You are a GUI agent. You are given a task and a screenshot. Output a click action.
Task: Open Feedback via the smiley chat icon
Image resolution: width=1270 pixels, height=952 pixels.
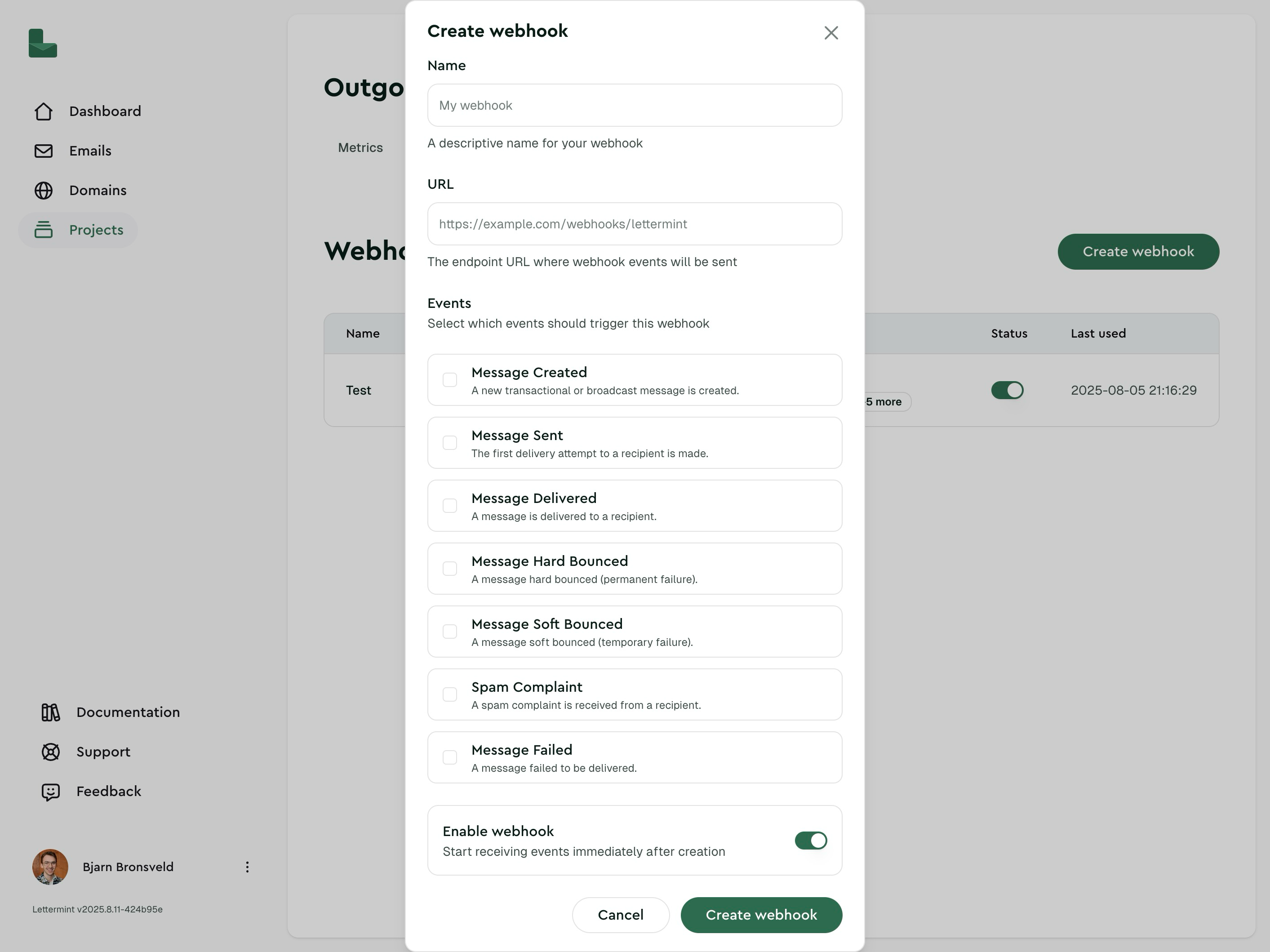50,792
